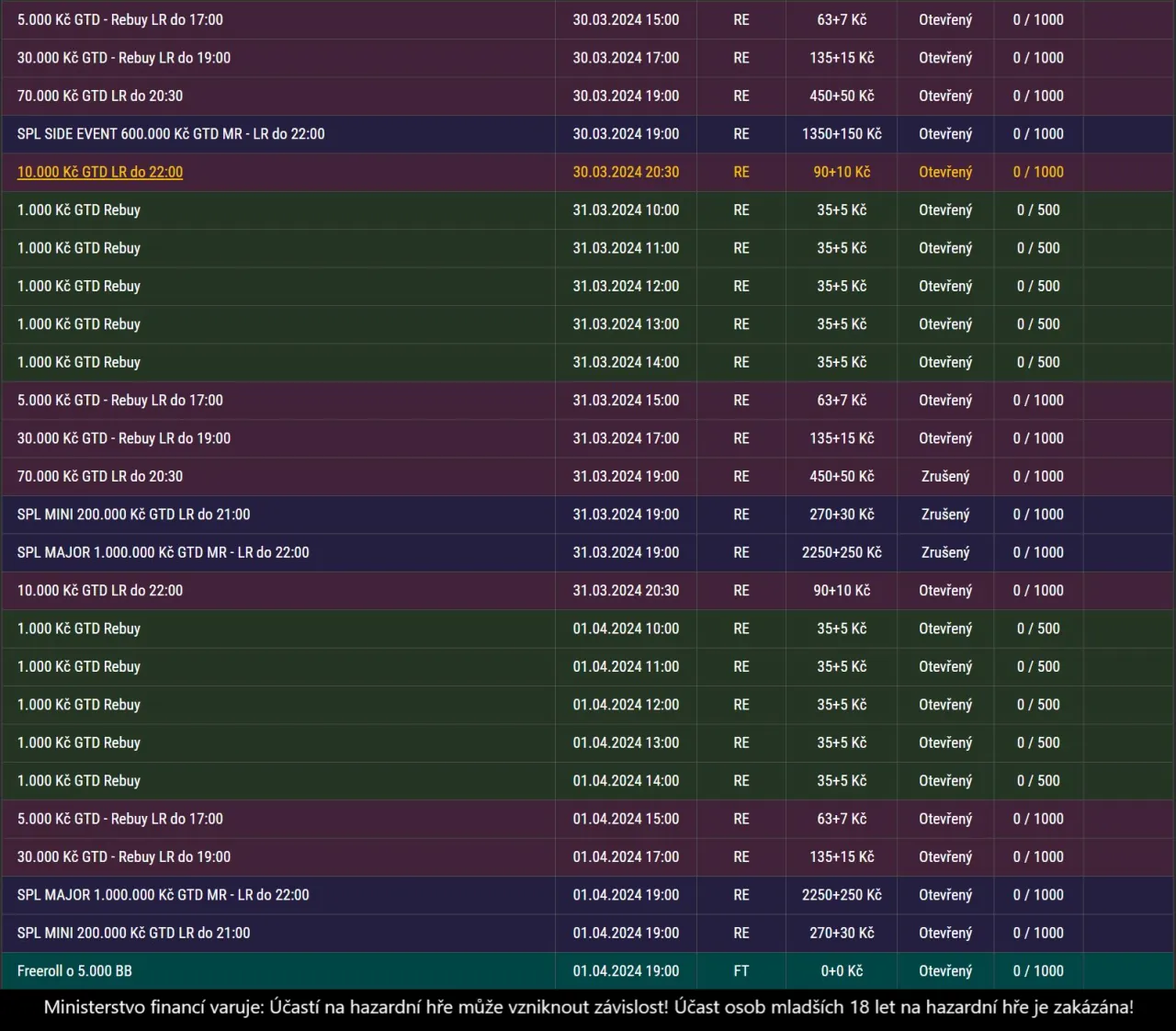Open 5.000 Kč GTD Rebuy on 30.03.2024
The image size is (1176, 1031).
[120, 19]
